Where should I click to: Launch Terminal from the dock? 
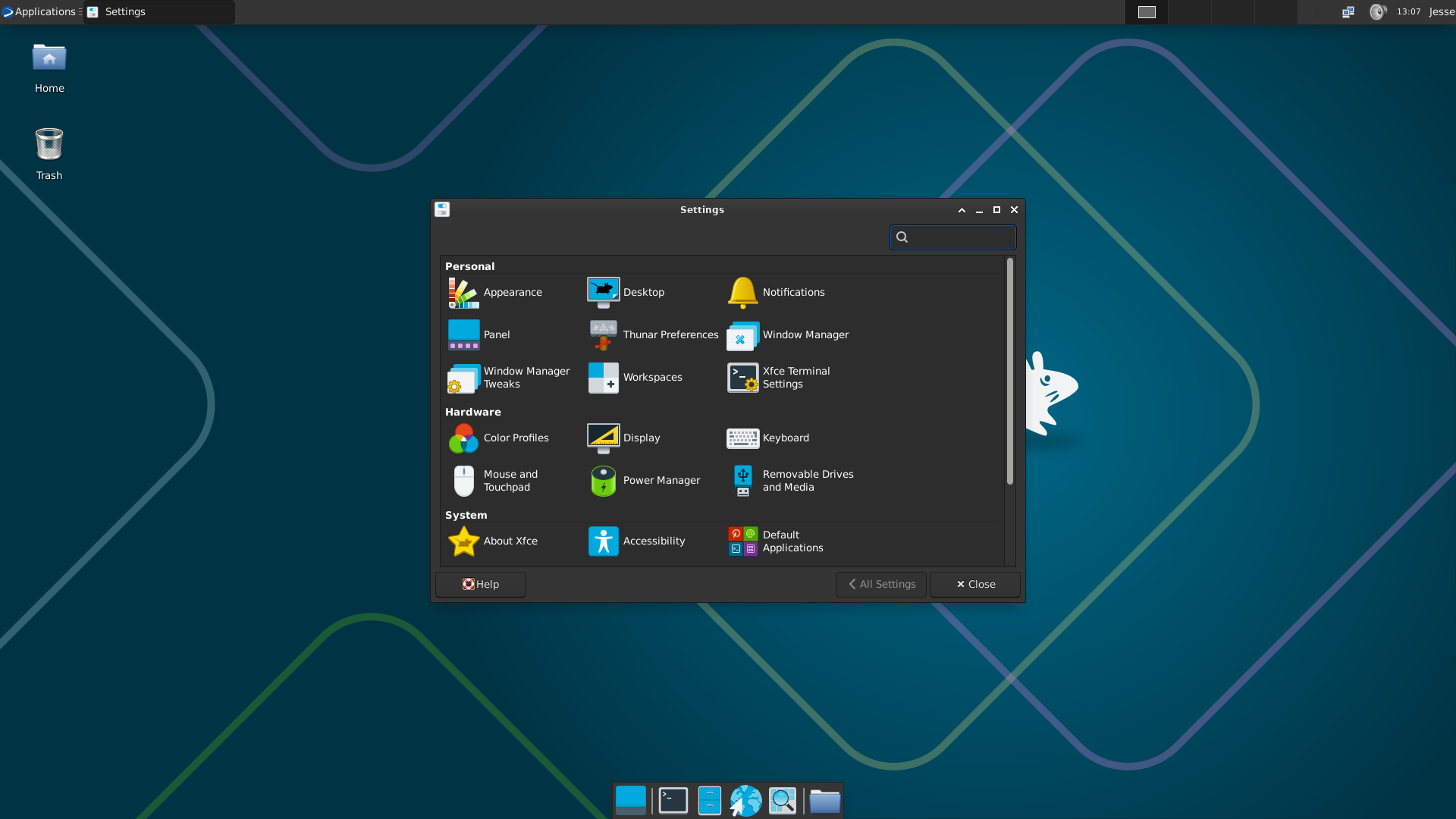[x=673, y=801]
